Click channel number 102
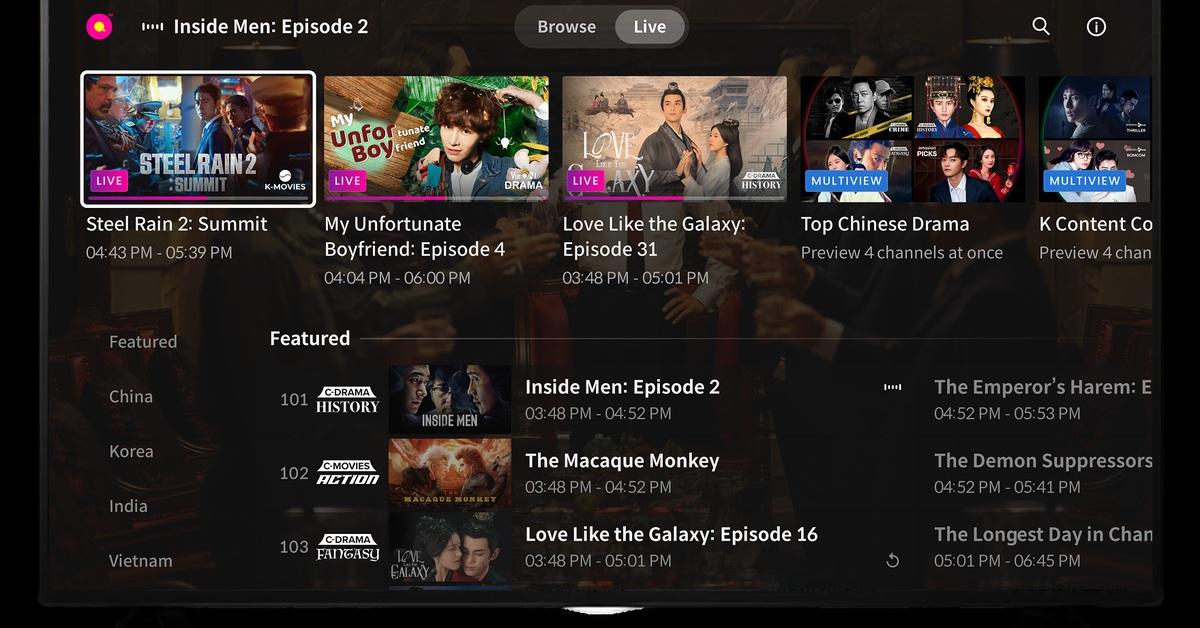Image resolution: width=1200 pixels, height=628 pixels. pyautogui.click(x=294, y=474)
